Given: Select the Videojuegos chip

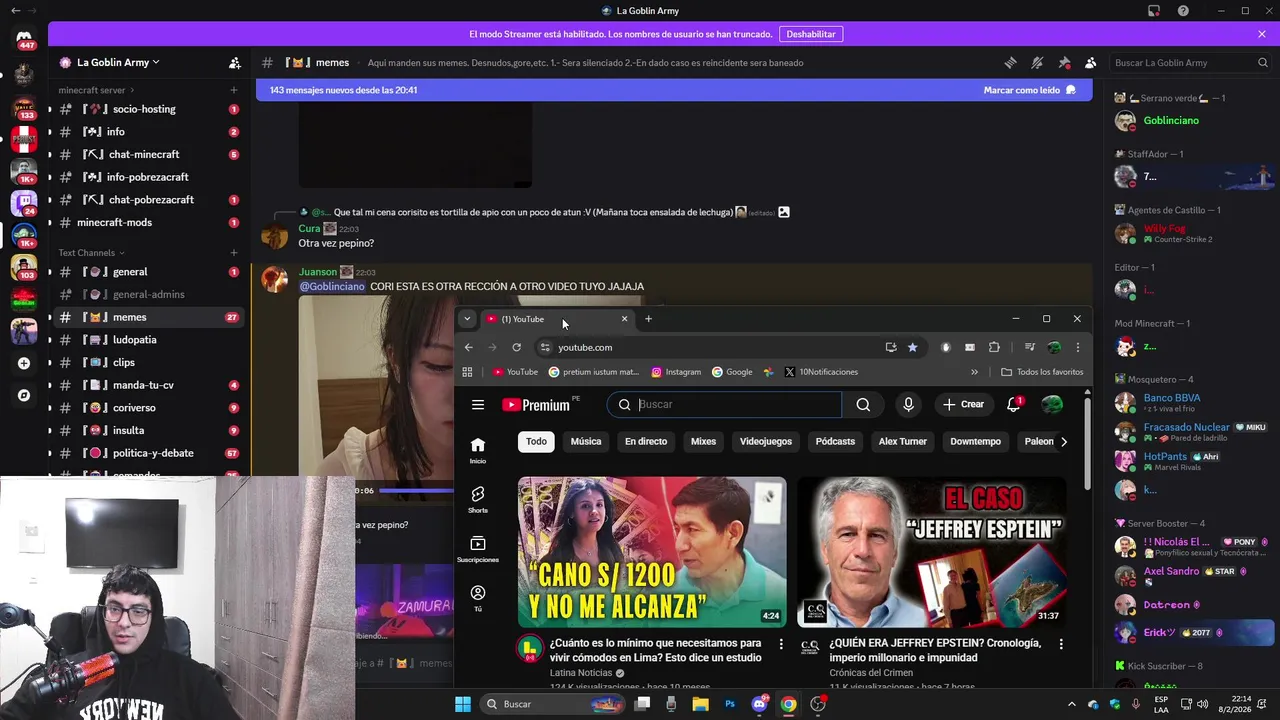Looking at the screenshot, I should coord(766,441).
